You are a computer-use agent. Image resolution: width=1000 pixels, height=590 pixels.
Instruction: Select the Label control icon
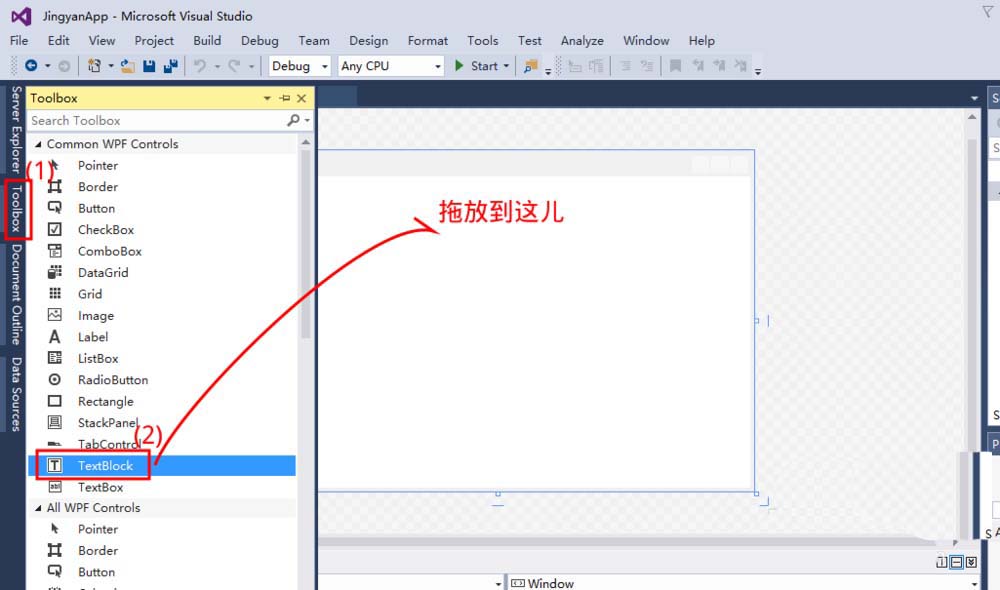click(x=55, y=337)
